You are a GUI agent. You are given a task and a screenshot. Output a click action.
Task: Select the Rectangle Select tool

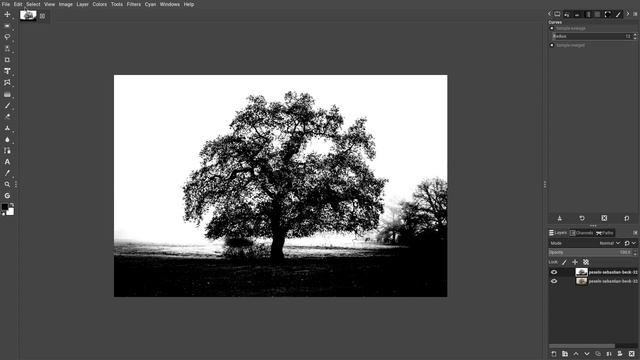(x=7, y=26)
